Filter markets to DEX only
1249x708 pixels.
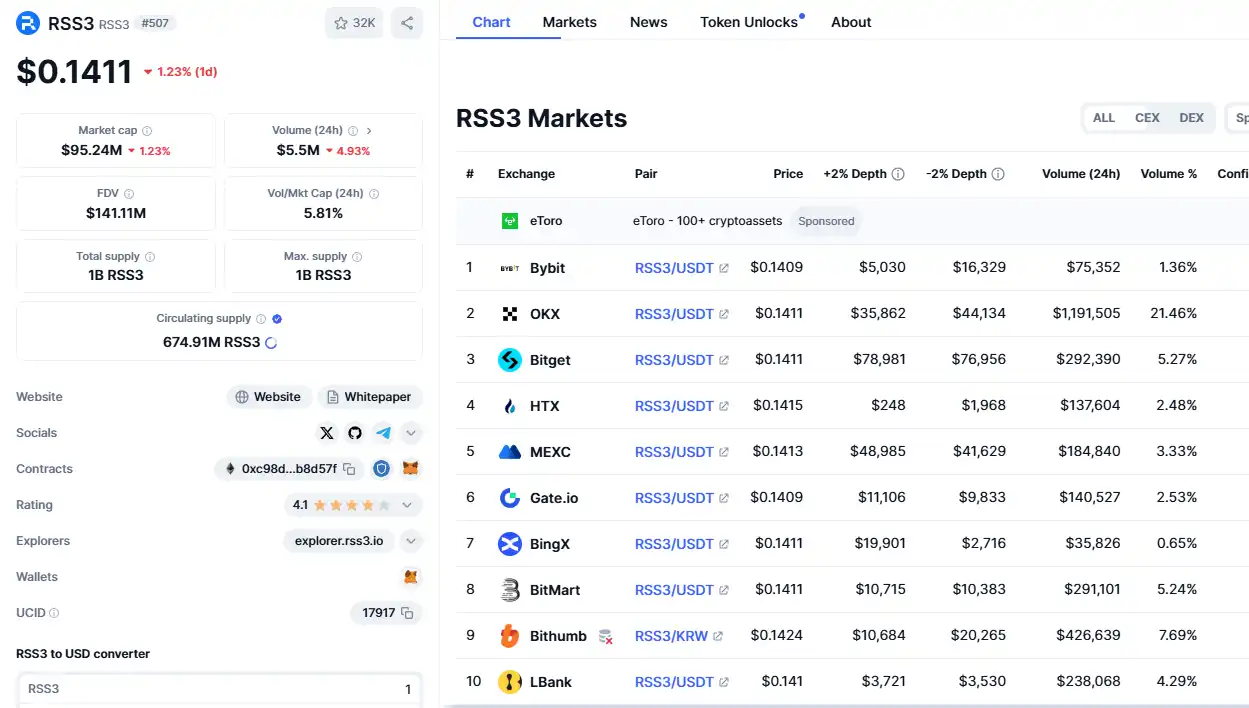click(x=1191, y=118)
